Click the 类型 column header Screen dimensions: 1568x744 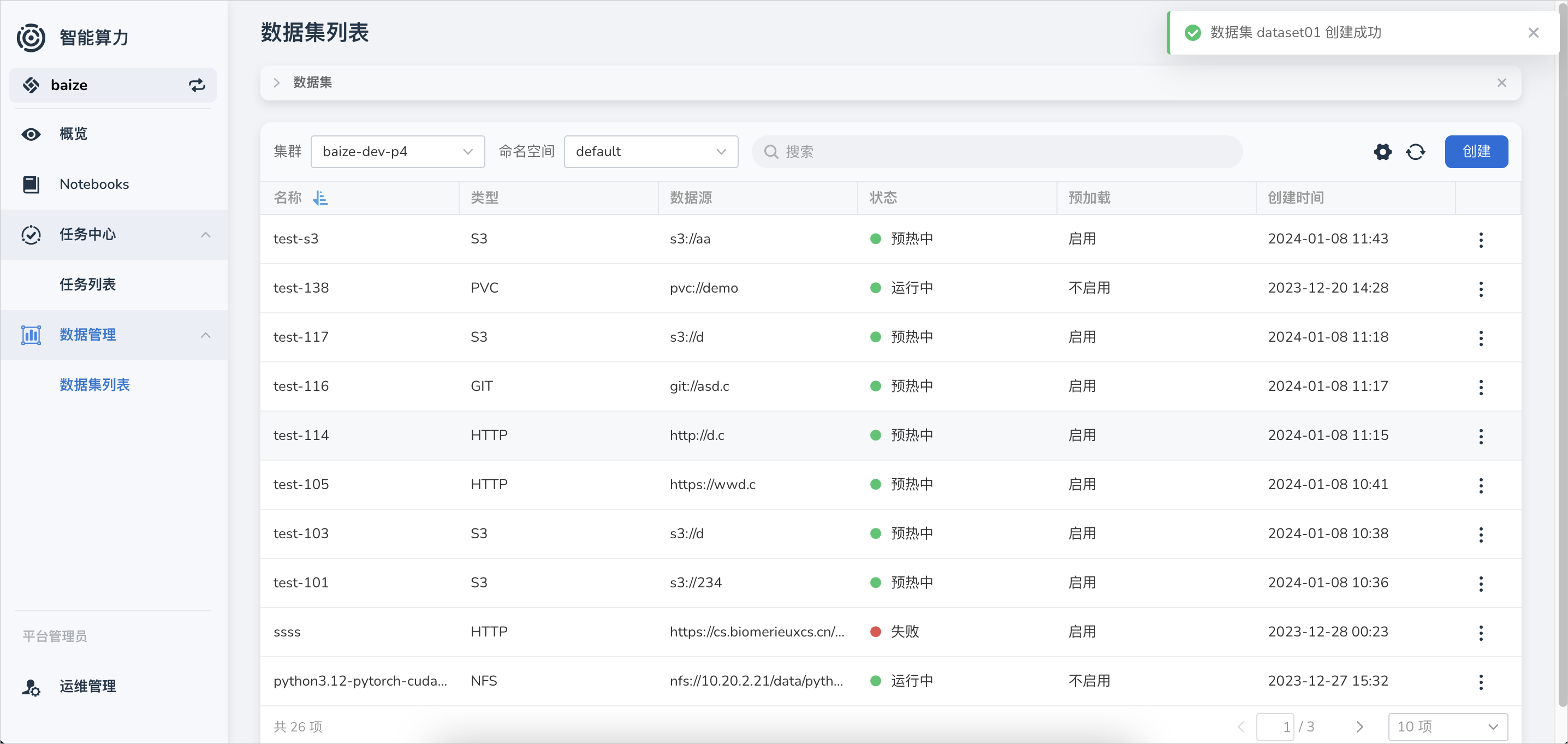coord(484,198)
